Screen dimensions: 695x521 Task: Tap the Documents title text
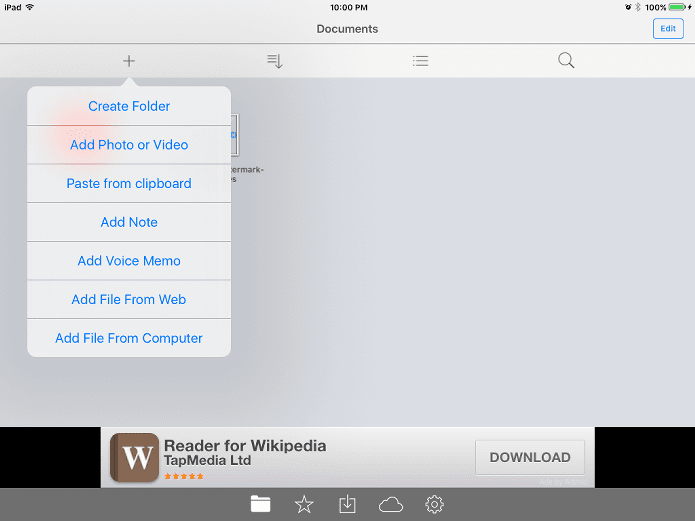(347, 29)
